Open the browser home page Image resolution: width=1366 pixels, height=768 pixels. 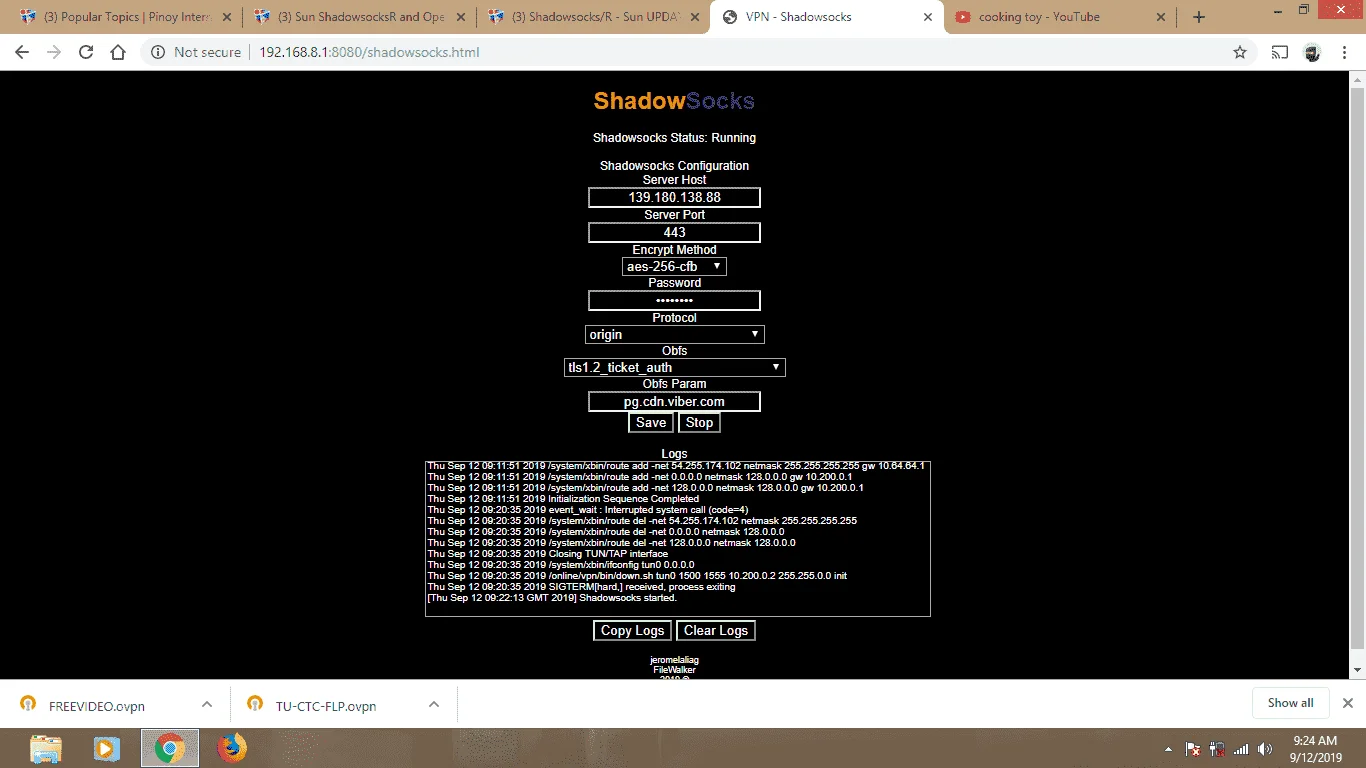118,52
